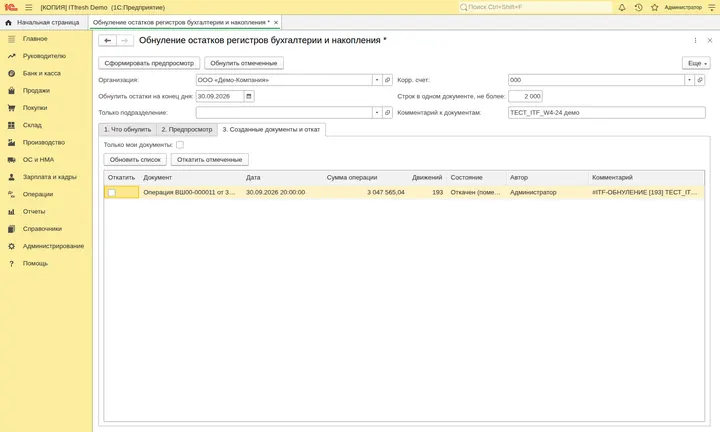Navigate forward with the right arrow
720x432 pixels.
(x=124, y=40)
